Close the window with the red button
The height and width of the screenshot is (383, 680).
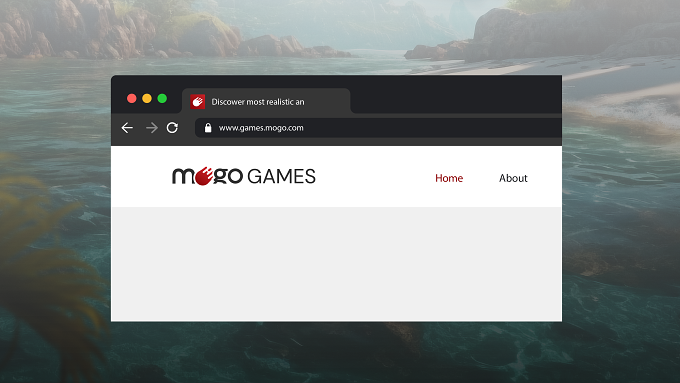point(131,98)
